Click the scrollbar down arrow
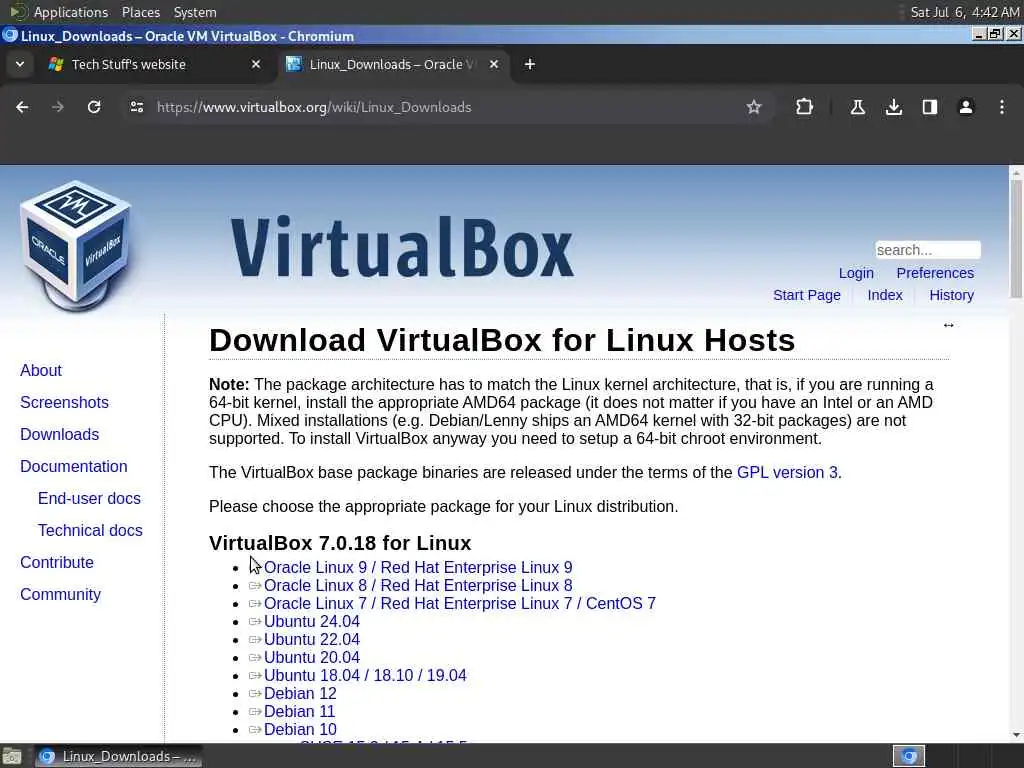1024x768 pixels. point(1016,735)
